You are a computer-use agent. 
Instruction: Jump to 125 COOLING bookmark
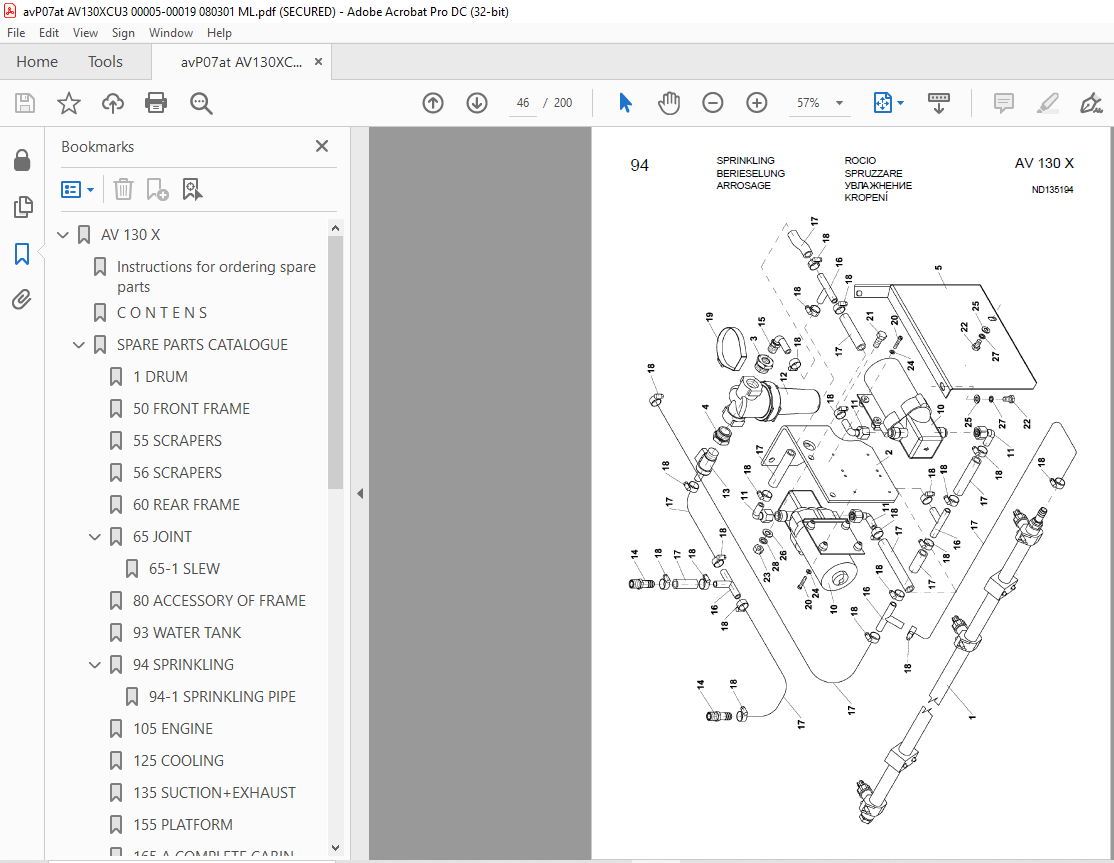[178, 761]
